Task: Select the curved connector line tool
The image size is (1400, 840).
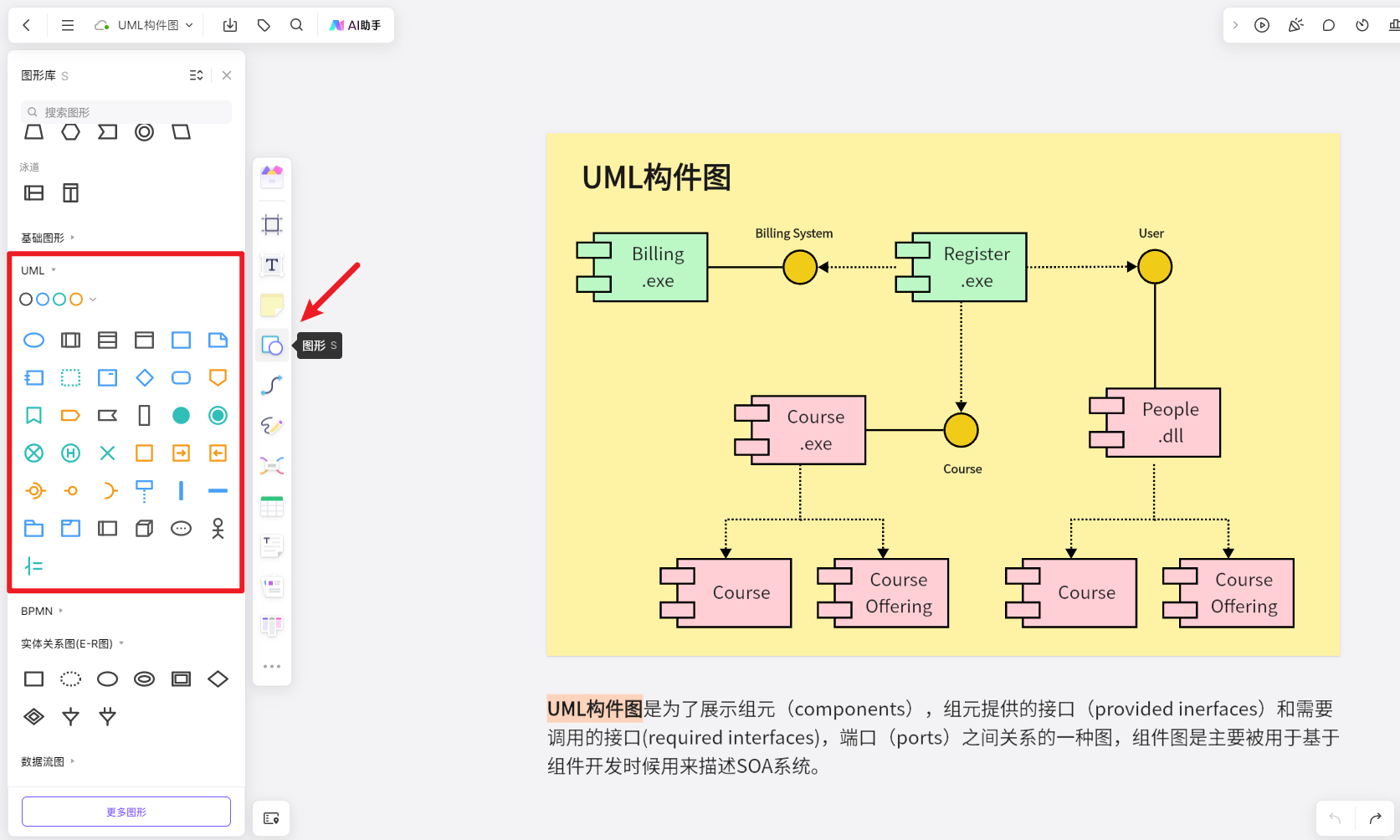Action: tap(271, 385)
